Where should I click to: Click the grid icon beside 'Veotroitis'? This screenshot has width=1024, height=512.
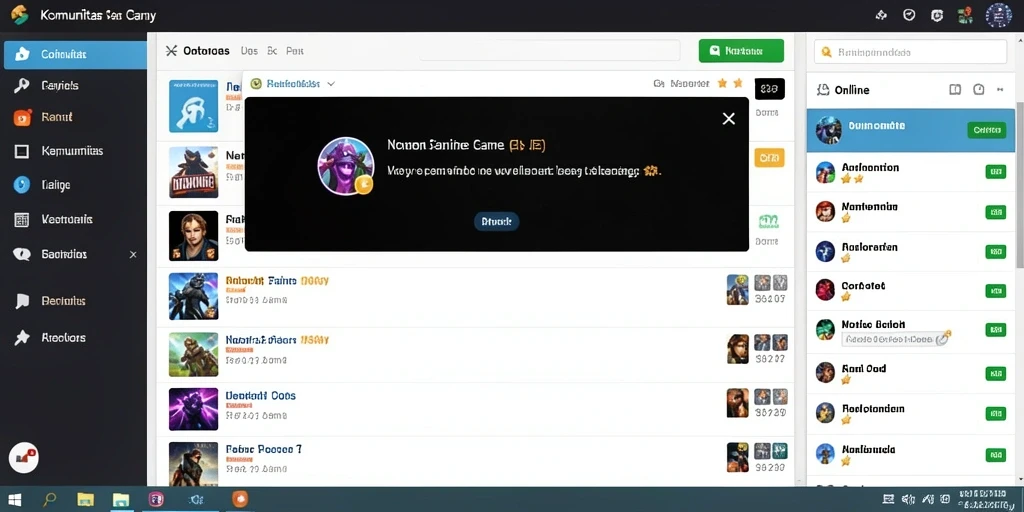pyautogui.click(x=22, y=220)
